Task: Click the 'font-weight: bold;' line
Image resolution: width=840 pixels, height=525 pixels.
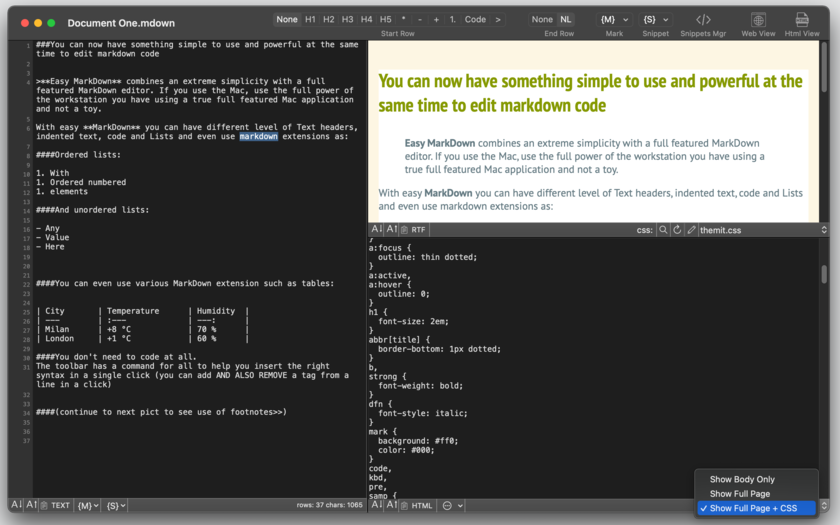Action: point(420,386)
